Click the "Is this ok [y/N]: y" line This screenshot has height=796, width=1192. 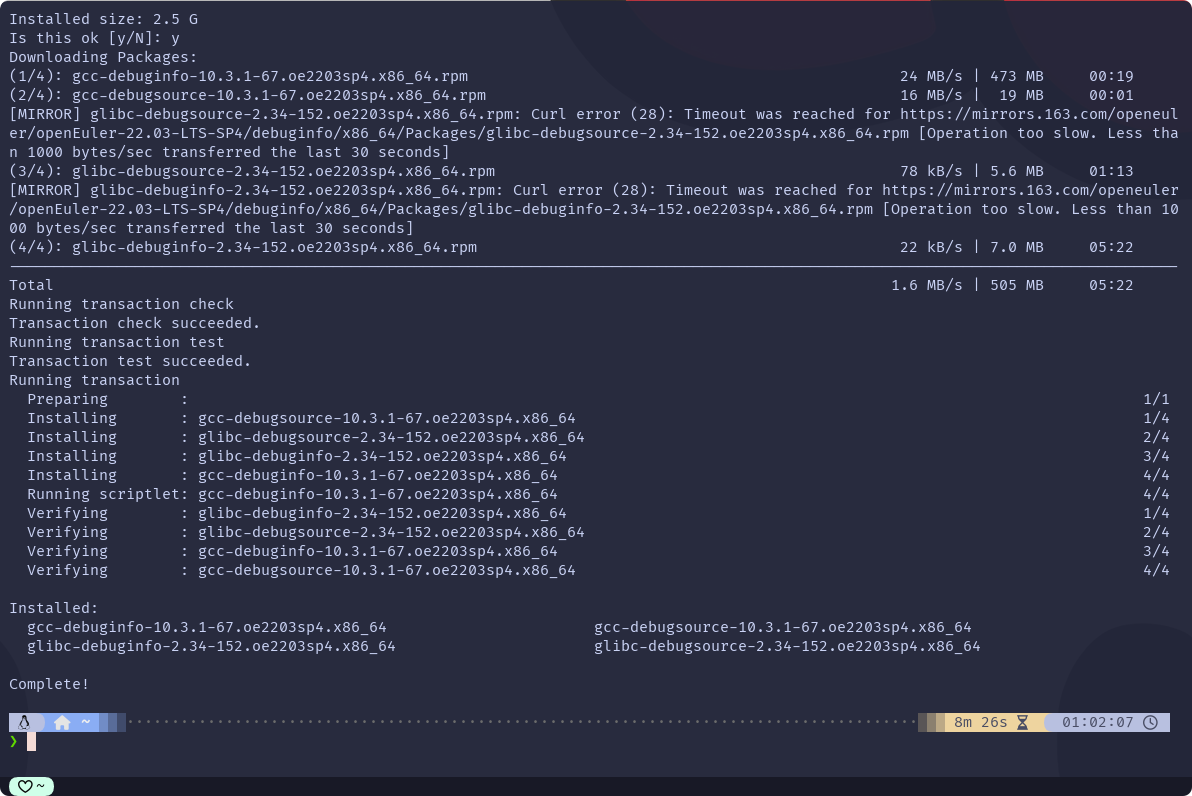pos(94,38)
